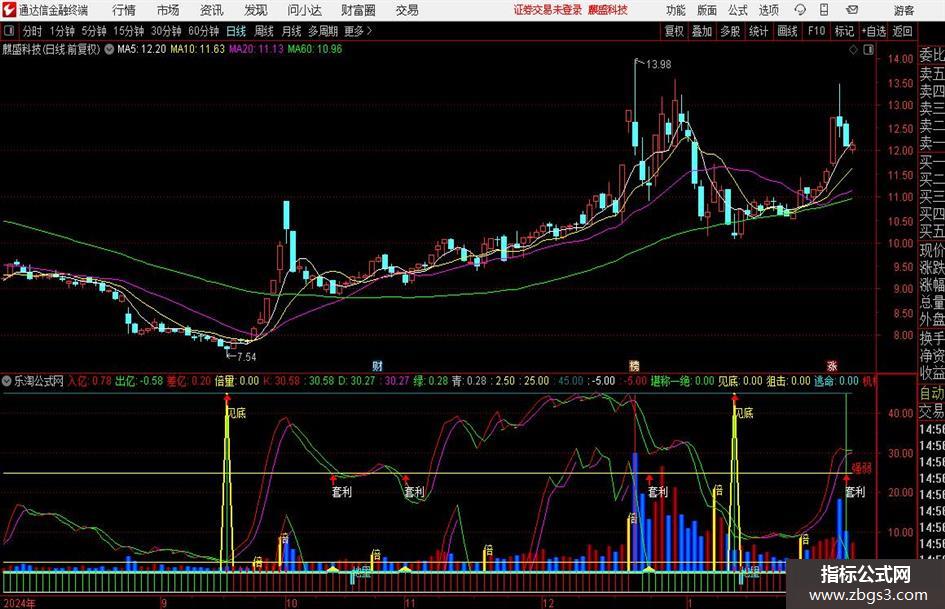The image size is (945, 609).
Task: Click the 涨 event marker under the chart
Action: tap(832, 366)
